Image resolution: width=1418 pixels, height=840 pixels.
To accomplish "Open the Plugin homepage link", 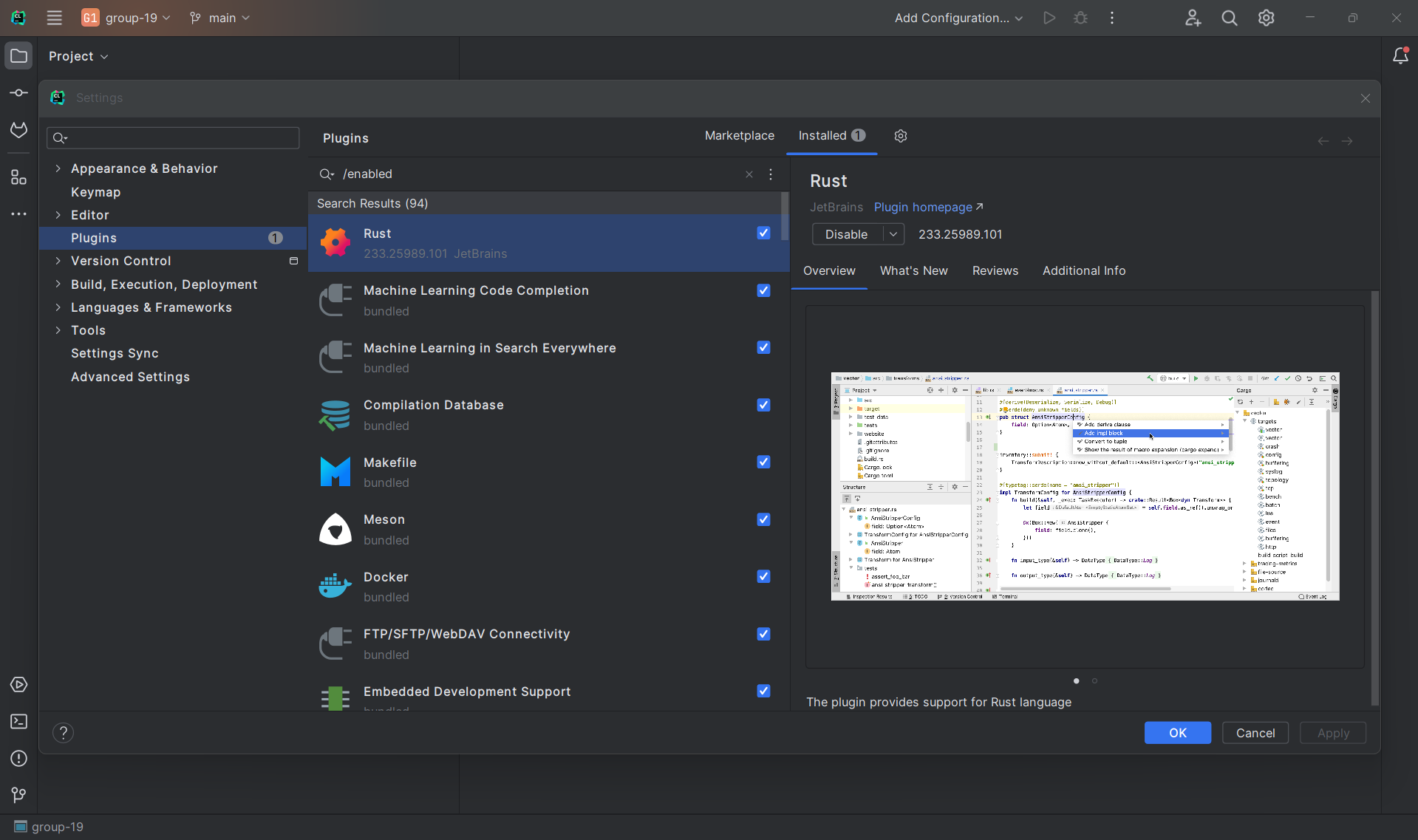I will (x=929, y=208).
